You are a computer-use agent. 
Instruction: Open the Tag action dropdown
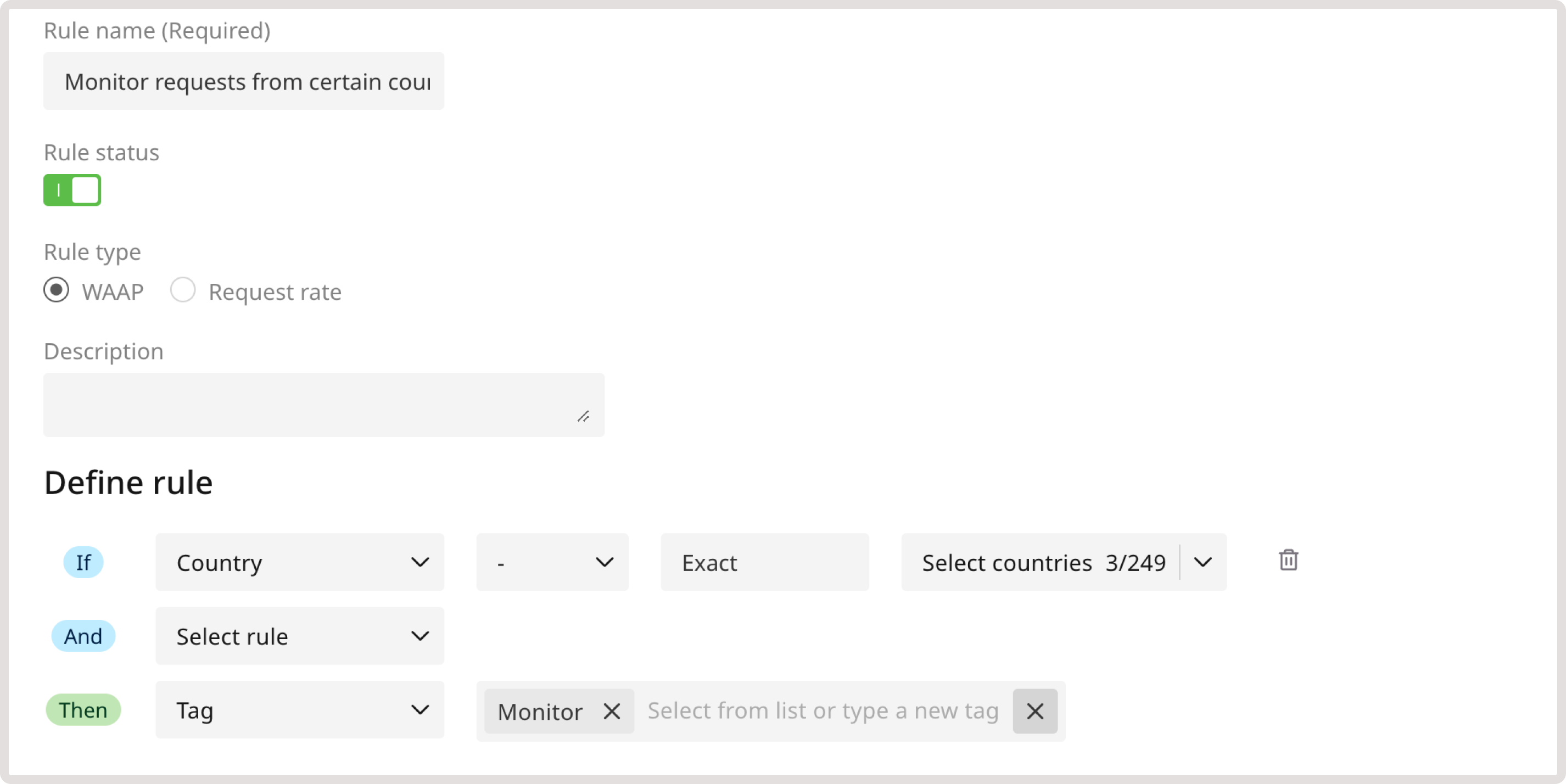click(x=300, y=710)
